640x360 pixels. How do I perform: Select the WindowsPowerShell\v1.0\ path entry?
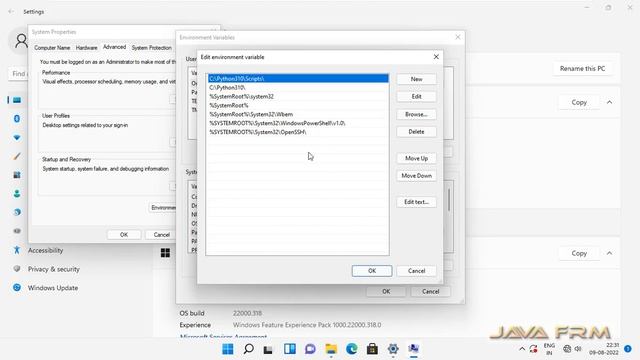(298, 123)
